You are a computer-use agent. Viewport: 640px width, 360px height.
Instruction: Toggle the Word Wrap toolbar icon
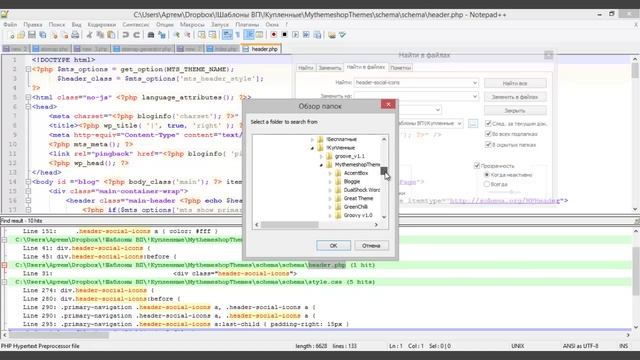click(227, 36)
